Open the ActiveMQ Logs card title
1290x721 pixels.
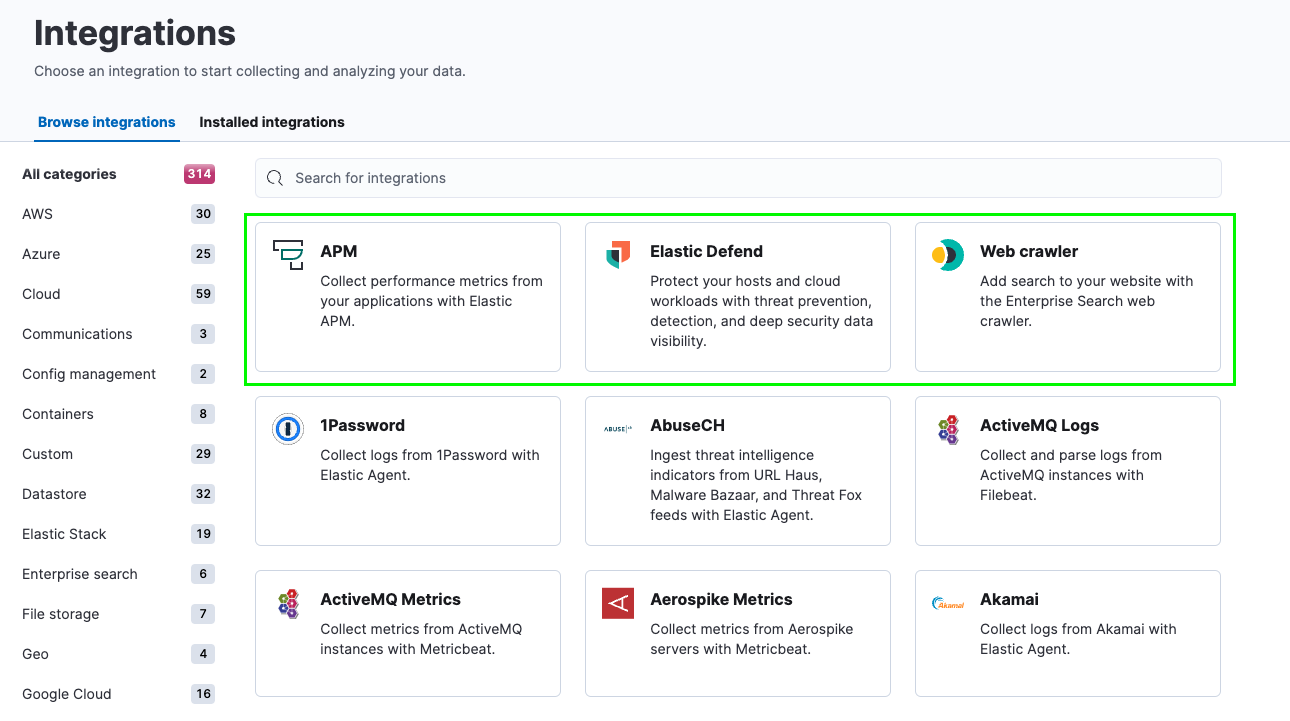coord(1039,425)
